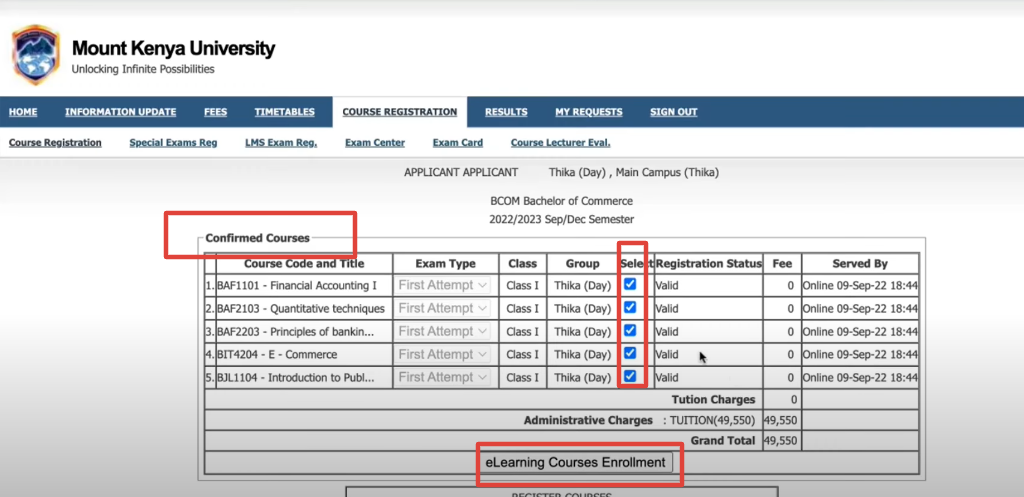Go to the Exam Center sub-tab
The height and width of the screenshot is (497, 1024).
click(x=375, y=143)
